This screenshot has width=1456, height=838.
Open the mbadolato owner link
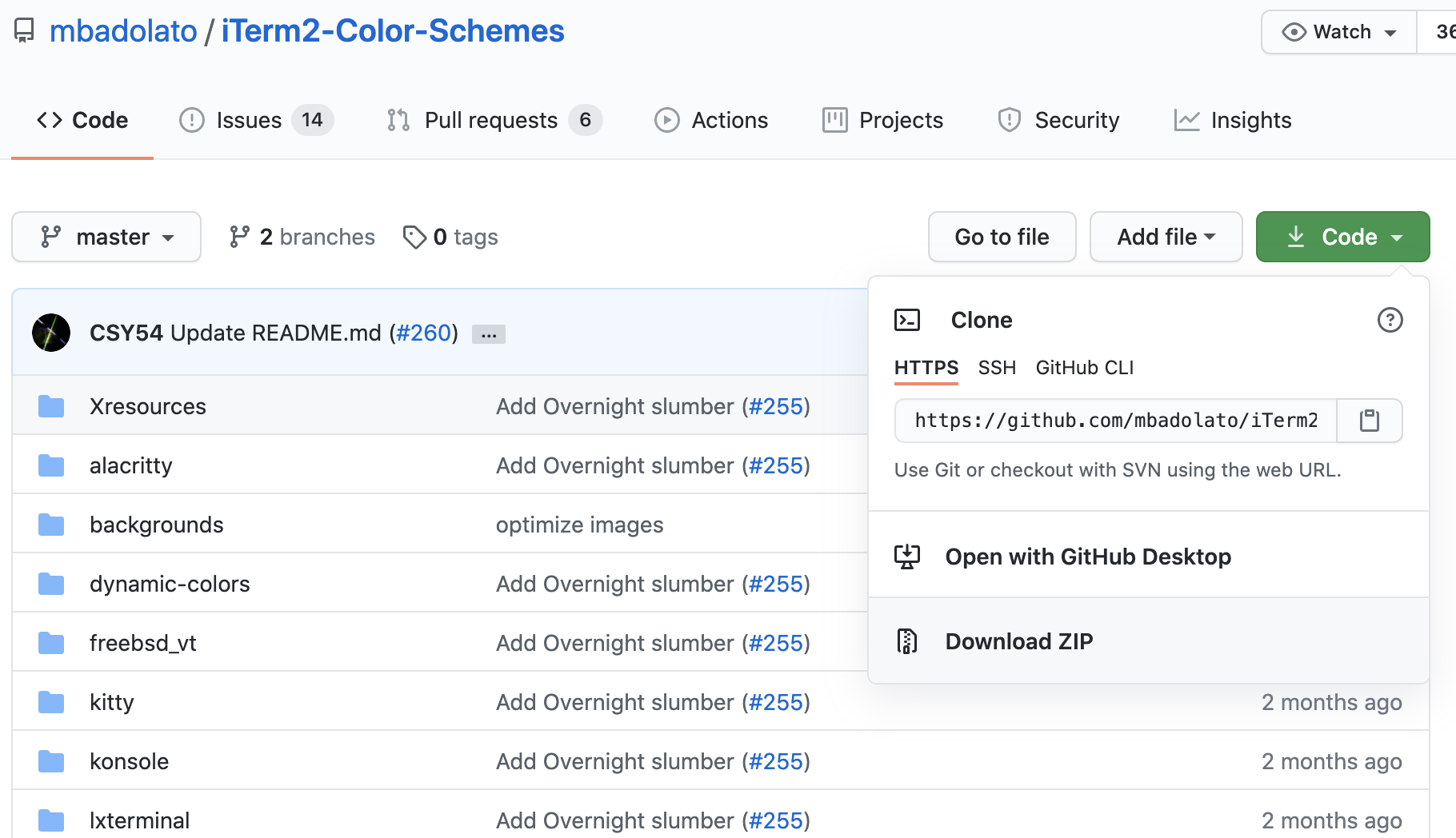tap(123, 31)
